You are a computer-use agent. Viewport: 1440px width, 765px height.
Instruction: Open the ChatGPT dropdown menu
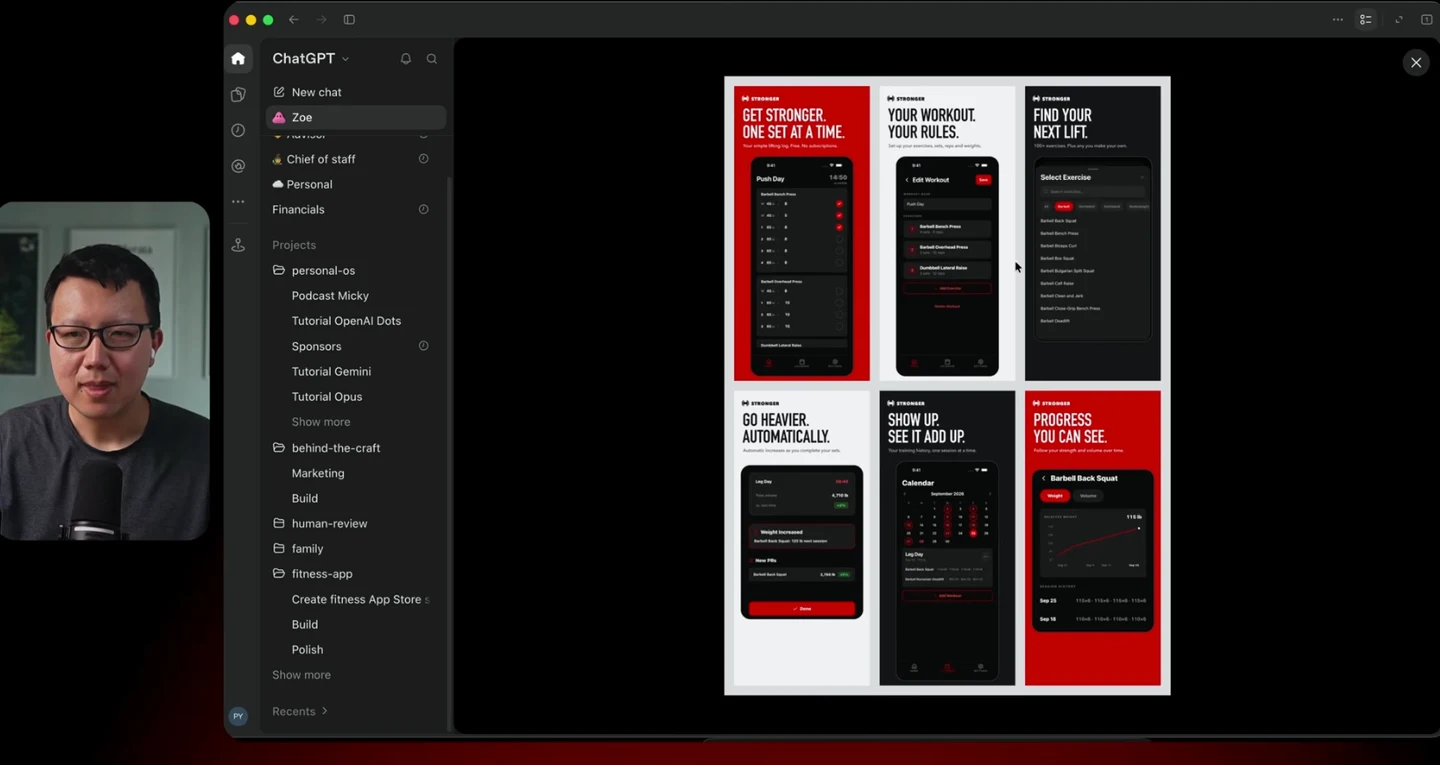pyautogui.click(x=311, y=59)
